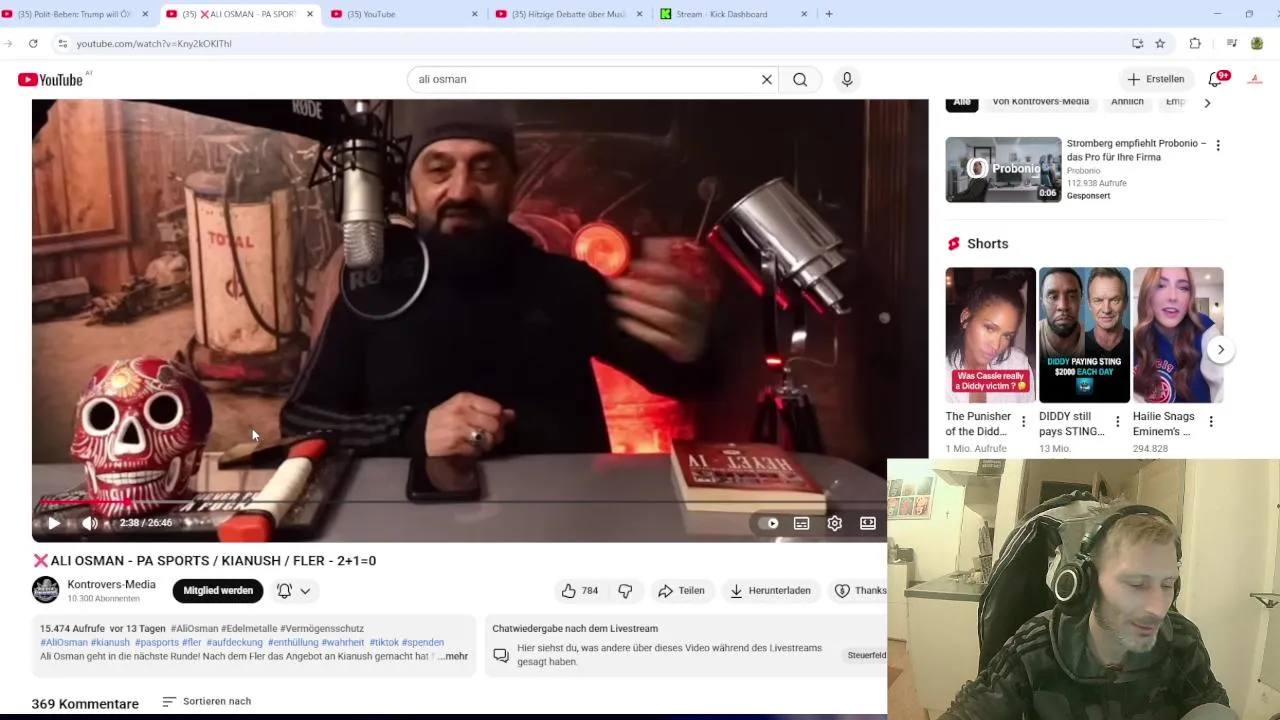
Task: Open a new browser tab
Action: click(x=828, y=14)
